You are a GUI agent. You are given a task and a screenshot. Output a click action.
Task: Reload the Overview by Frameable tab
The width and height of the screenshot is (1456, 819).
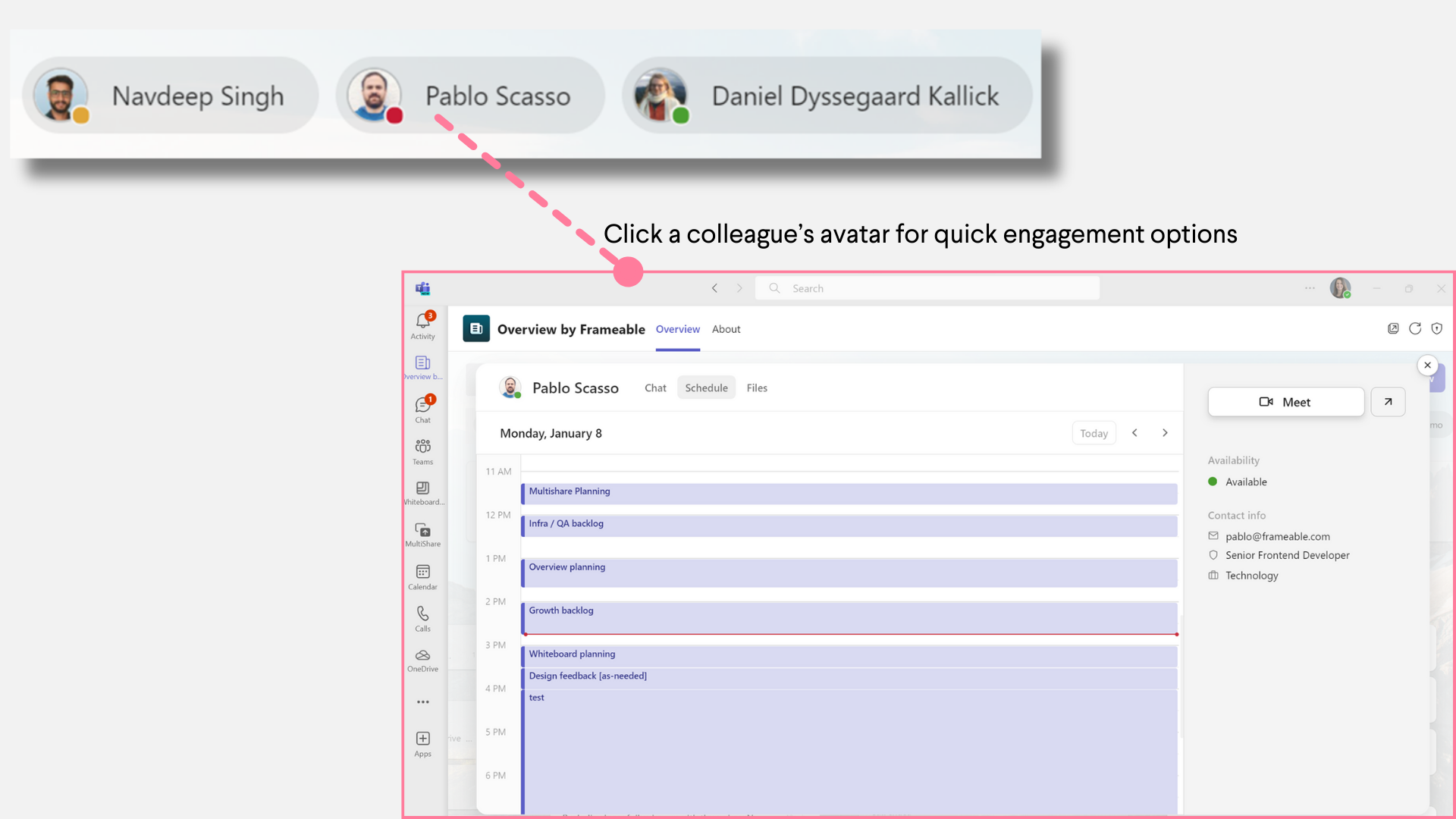[1415, 328]
